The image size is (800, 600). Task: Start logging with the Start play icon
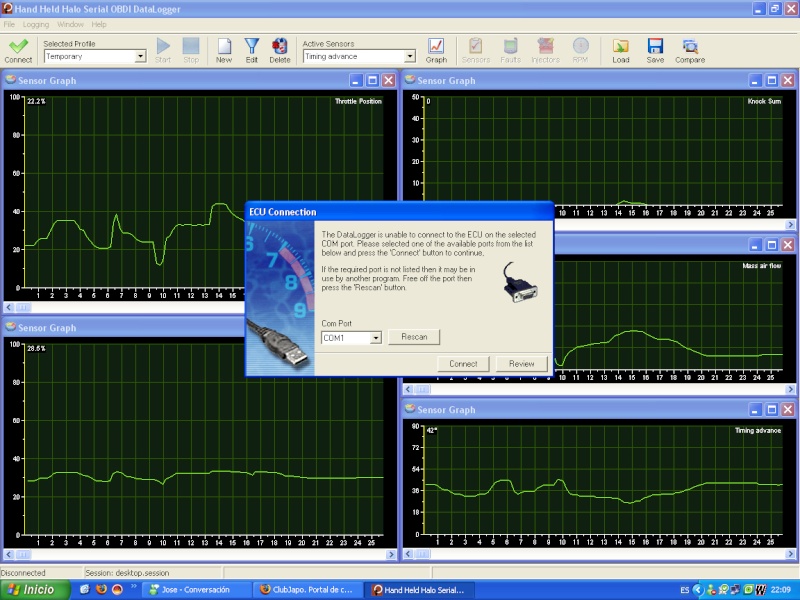pos(163,51)
